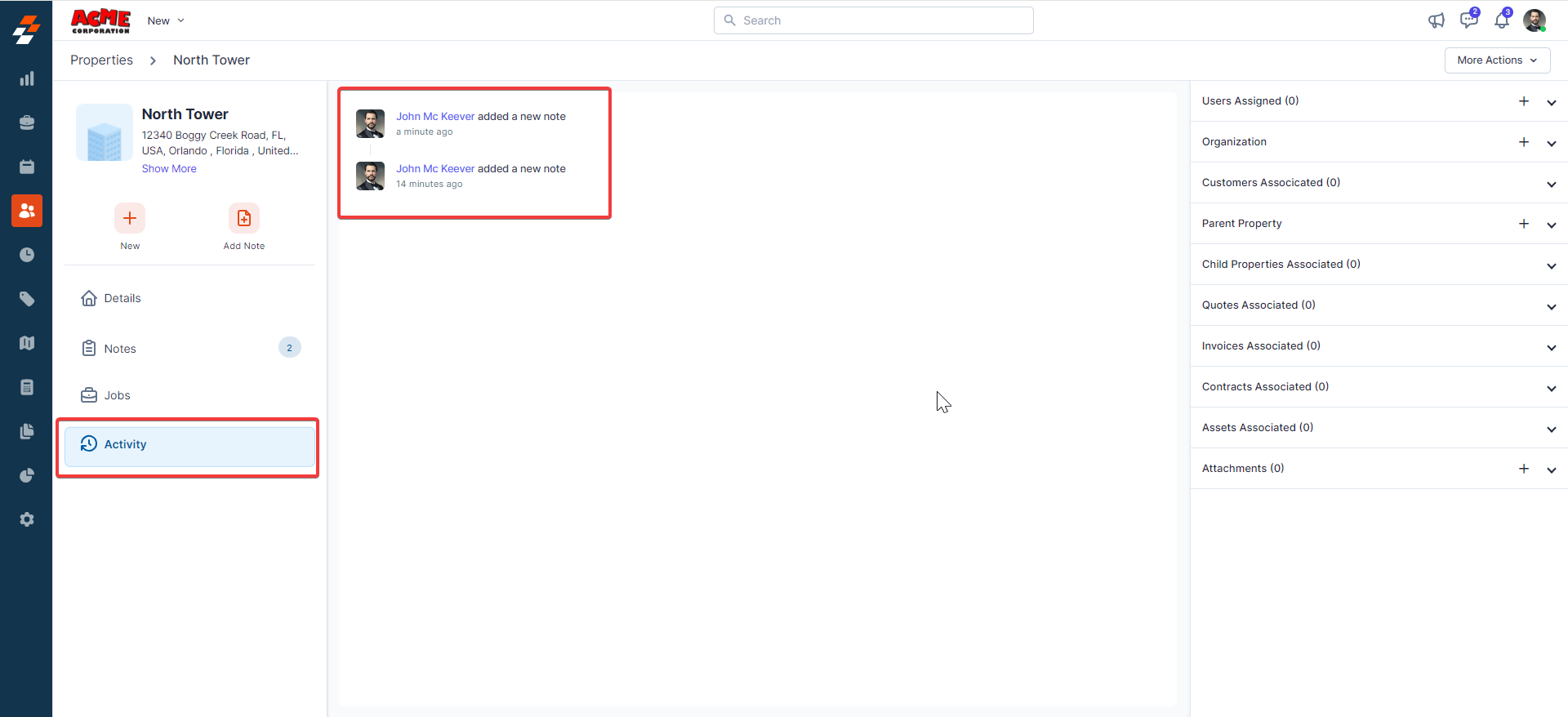Open the map sidebar icon
The image size is (1568, 717).
pos(27,343)
